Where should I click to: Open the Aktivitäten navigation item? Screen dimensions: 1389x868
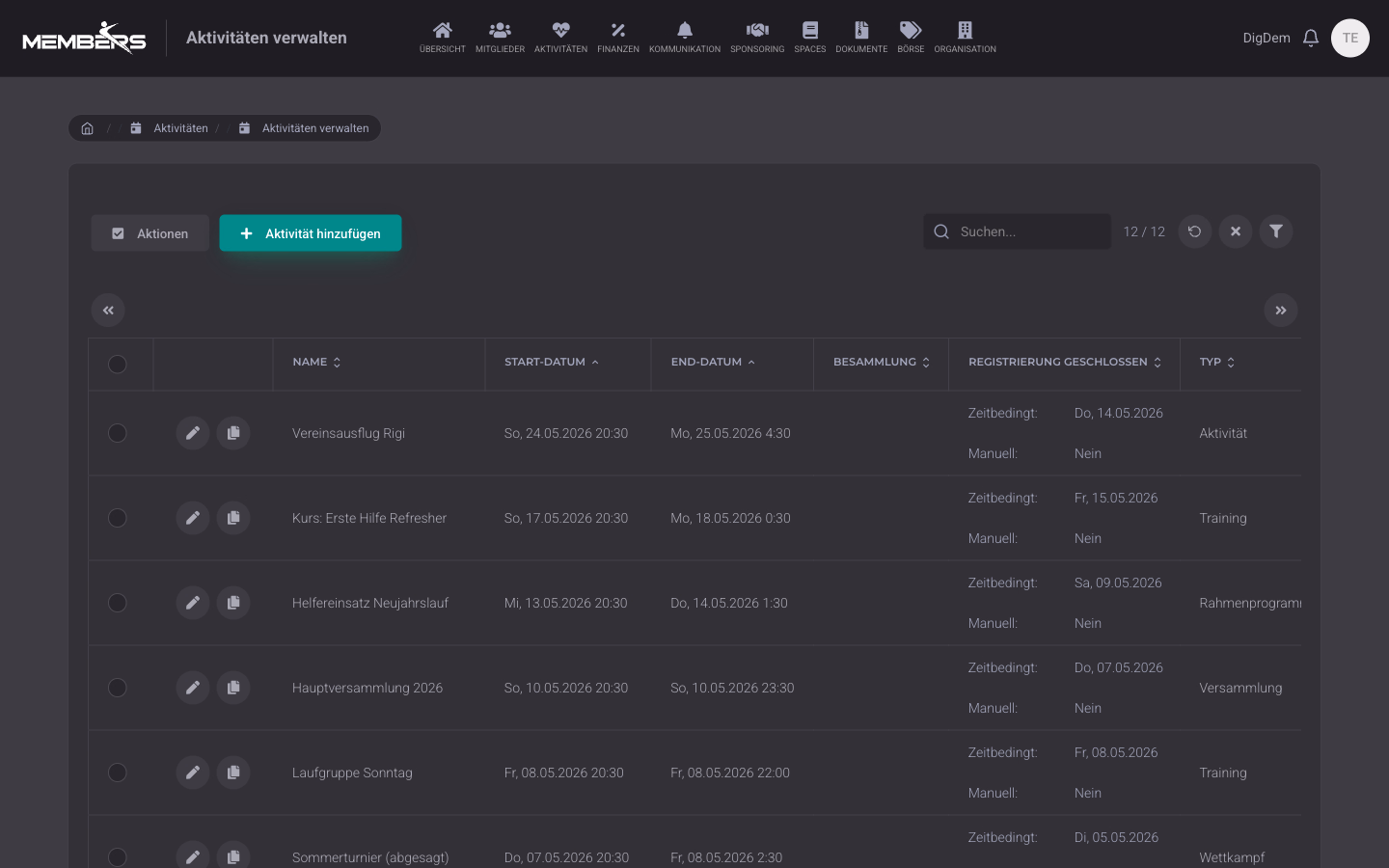[x=560, y=38]
